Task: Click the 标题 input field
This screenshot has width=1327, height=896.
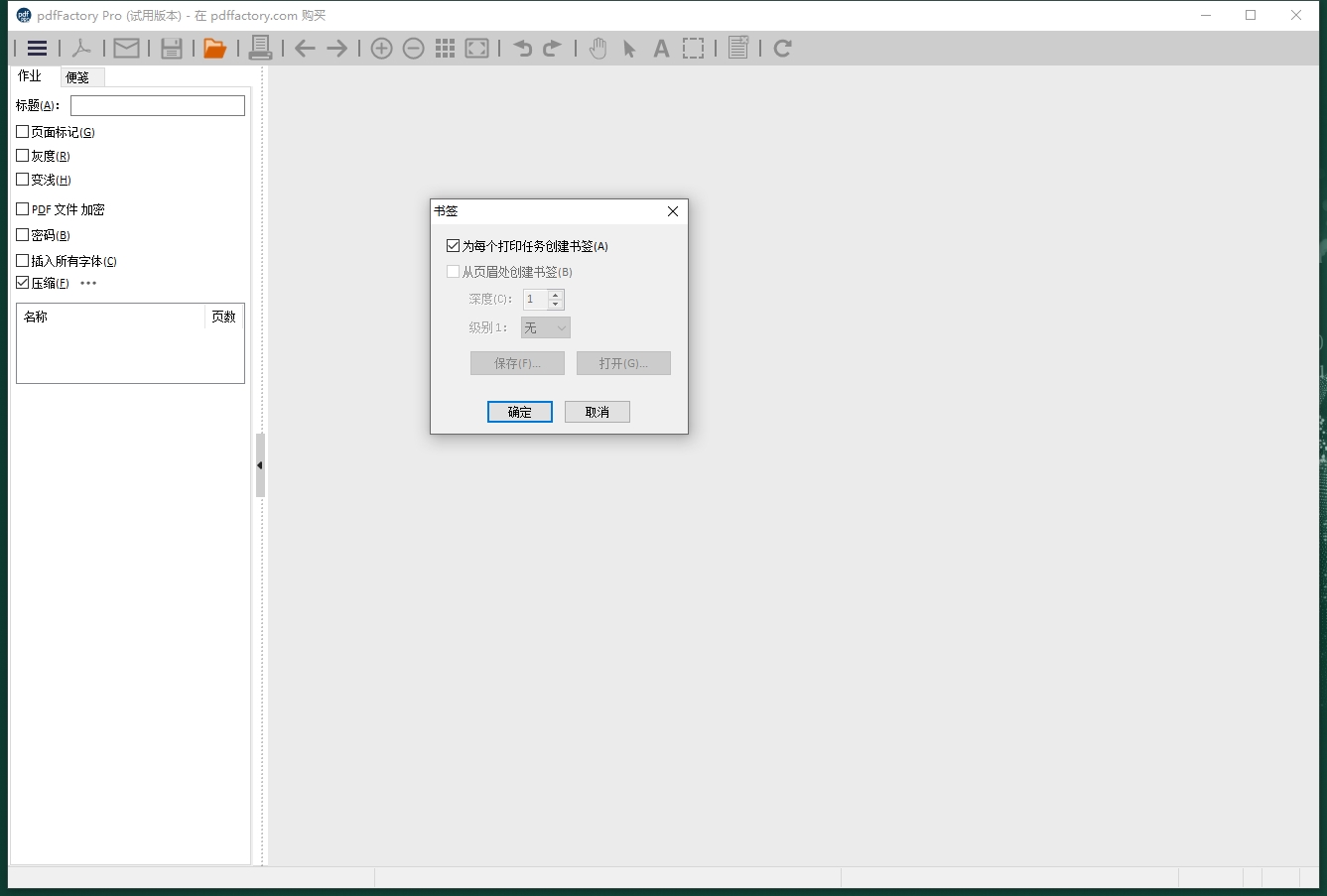Action: pos(158,105)
